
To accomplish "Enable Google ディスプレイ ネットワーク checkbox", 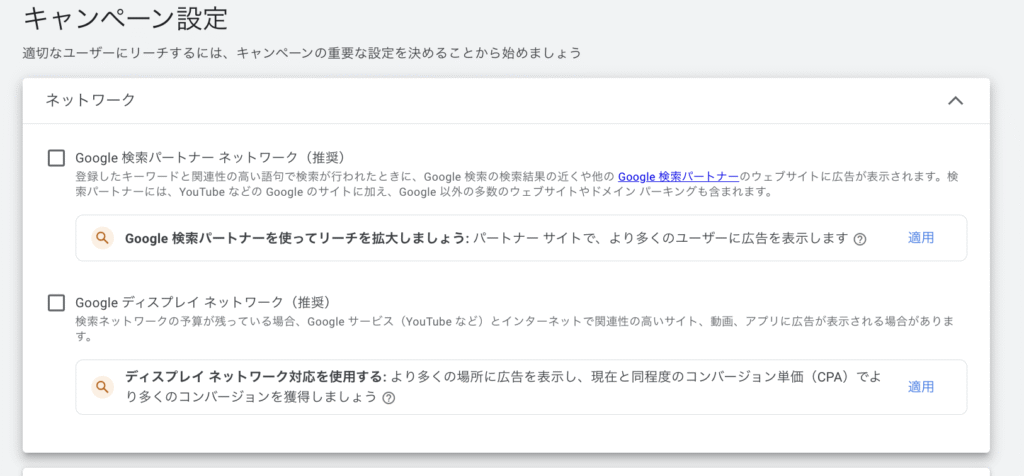I will (56, 302).
